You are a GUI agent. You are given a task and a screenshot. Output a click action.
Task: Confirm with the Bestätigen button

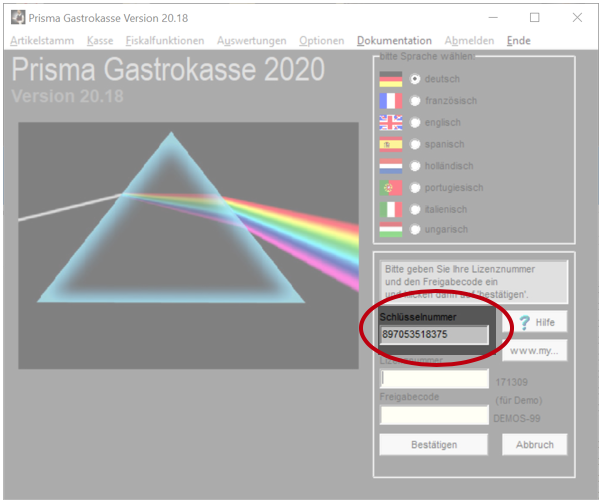pos(434,445)
